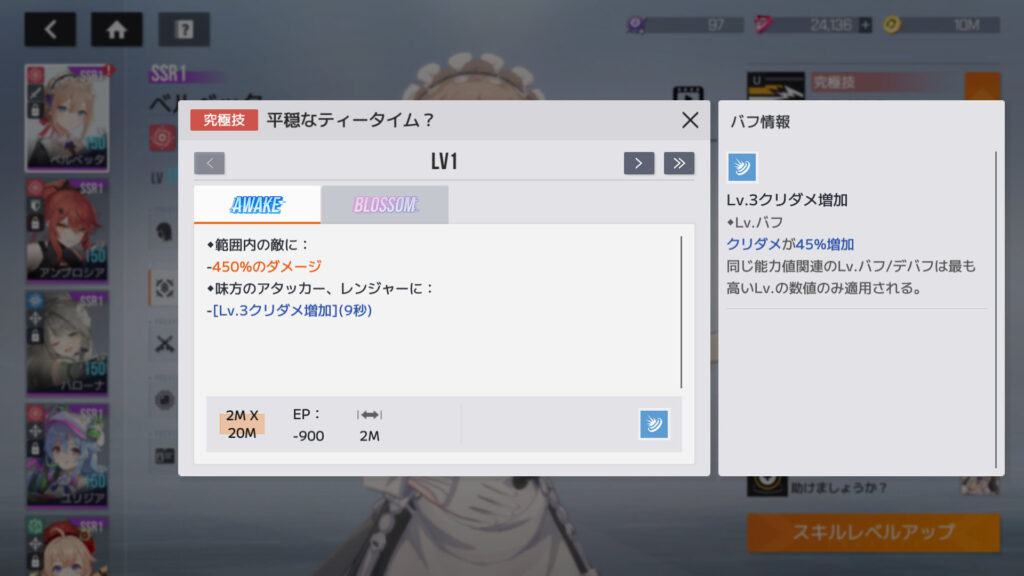The image size is (1024, 576).
Task: Open the help question mark icon
Action: coord(184,29)
